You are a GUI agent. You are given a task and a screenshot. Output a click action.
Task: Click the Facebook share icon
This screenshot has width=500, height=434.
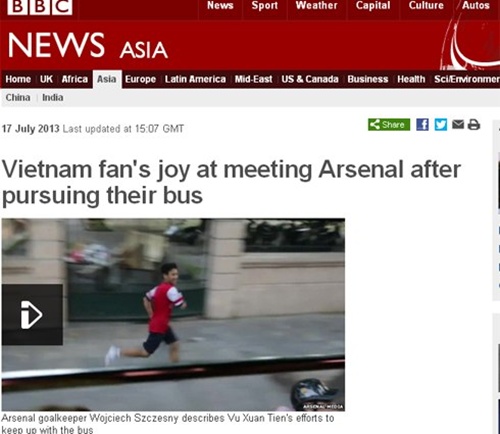[x=422, y=125]
